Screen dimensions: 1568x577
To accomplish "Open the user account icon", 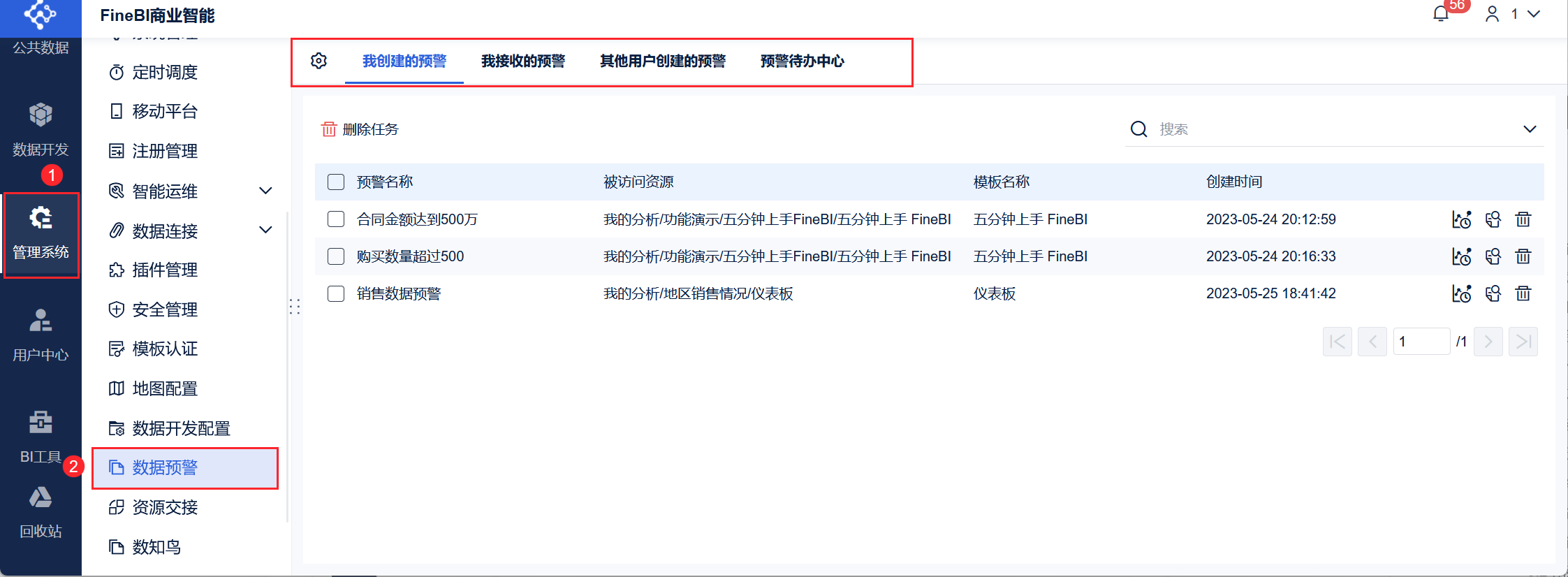I will point(1492,14).
